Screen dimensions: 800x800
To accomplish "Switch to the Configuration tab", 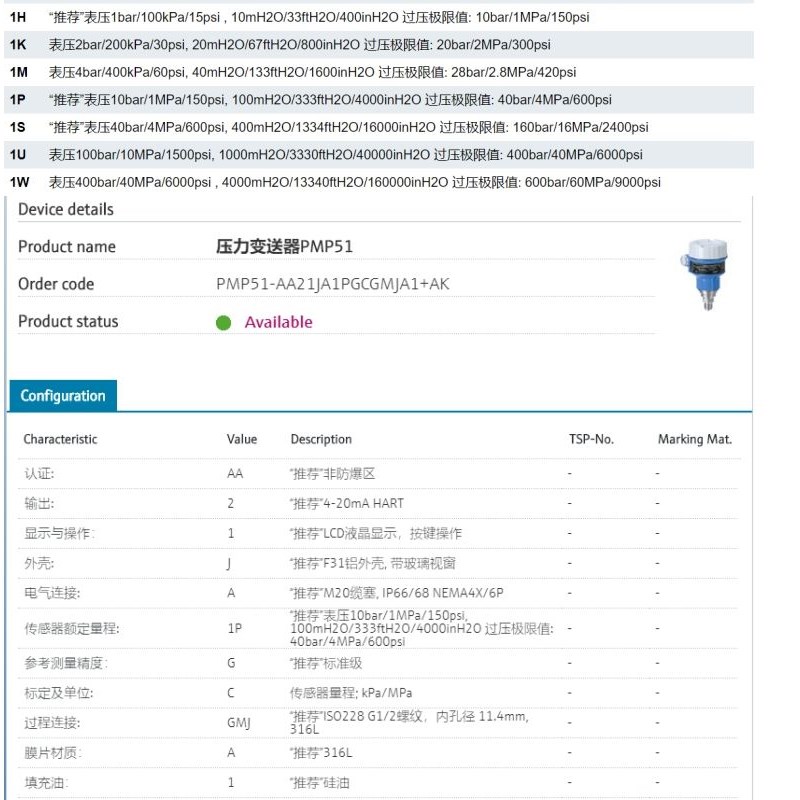I will 63,396.
